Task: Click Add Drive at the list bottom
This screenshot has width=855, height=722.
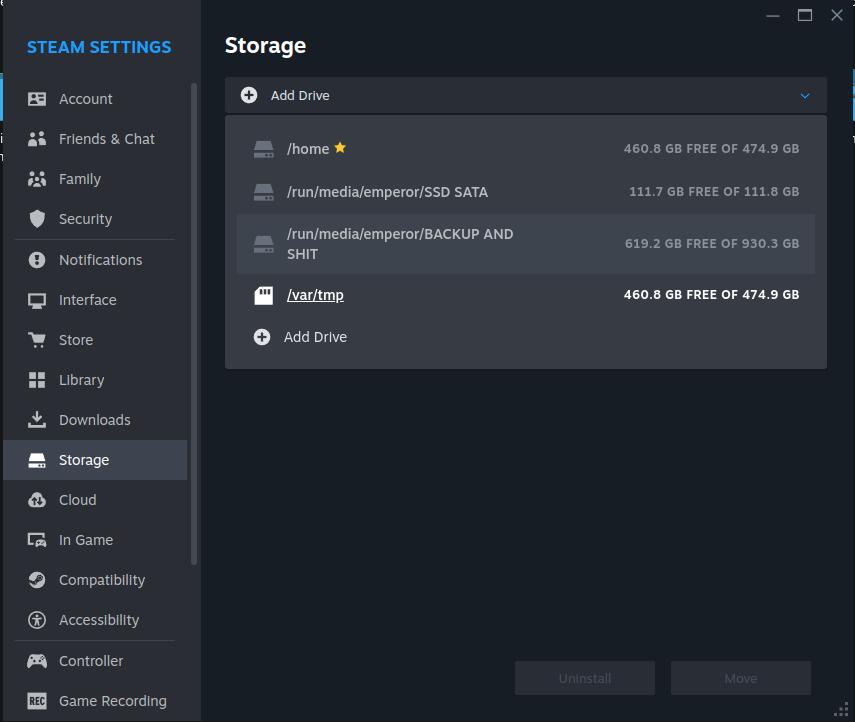Action: pyautogui.click(x=315, y=337)
